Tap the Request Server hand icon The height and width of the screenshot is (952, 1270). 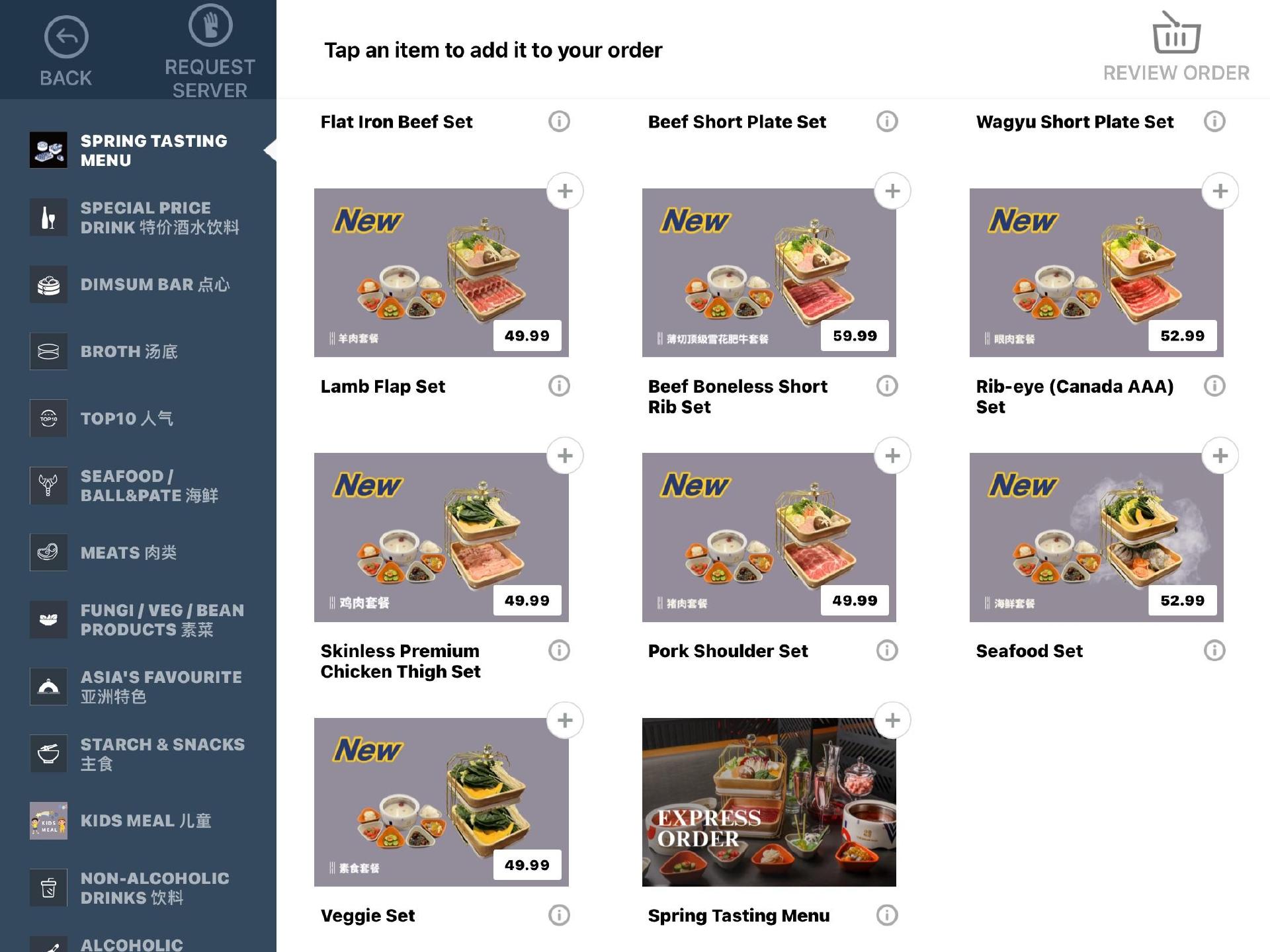[x=210, y=25]
